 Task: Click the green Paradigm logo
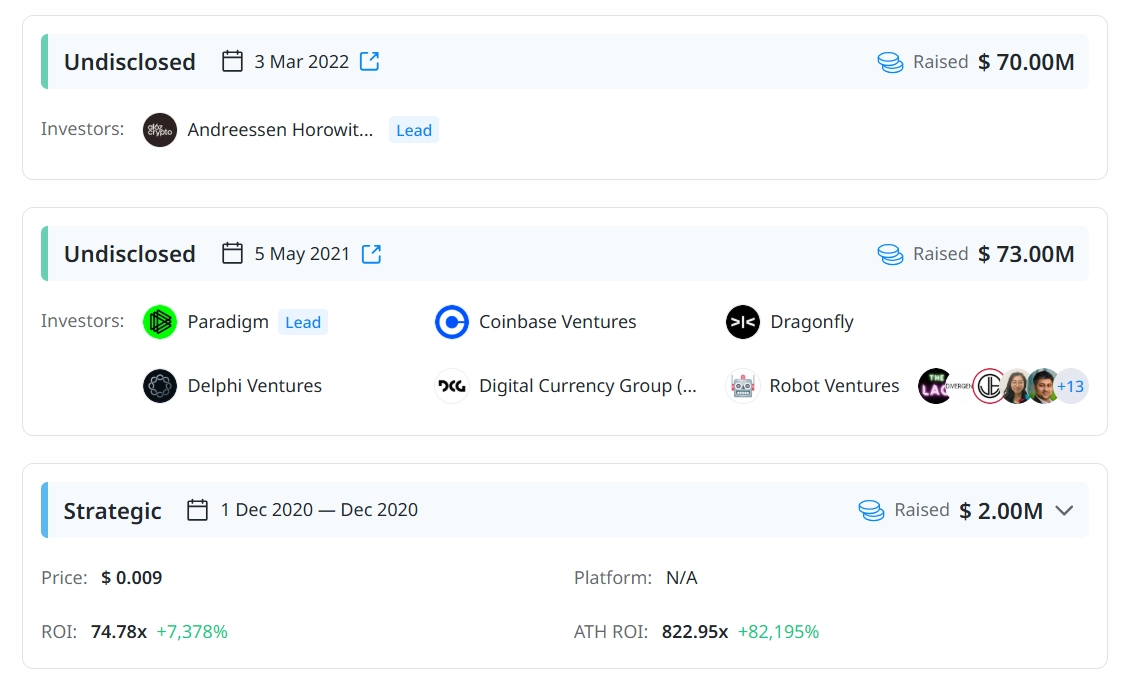[160, 322]
